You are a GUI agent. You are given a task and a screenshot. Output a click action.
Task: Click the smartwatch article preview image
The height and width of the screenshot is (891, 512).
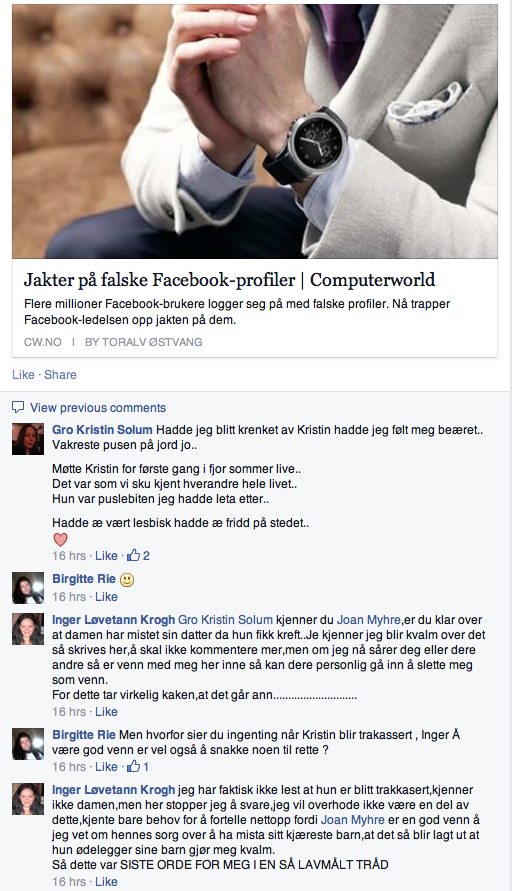tap(255, 131)
